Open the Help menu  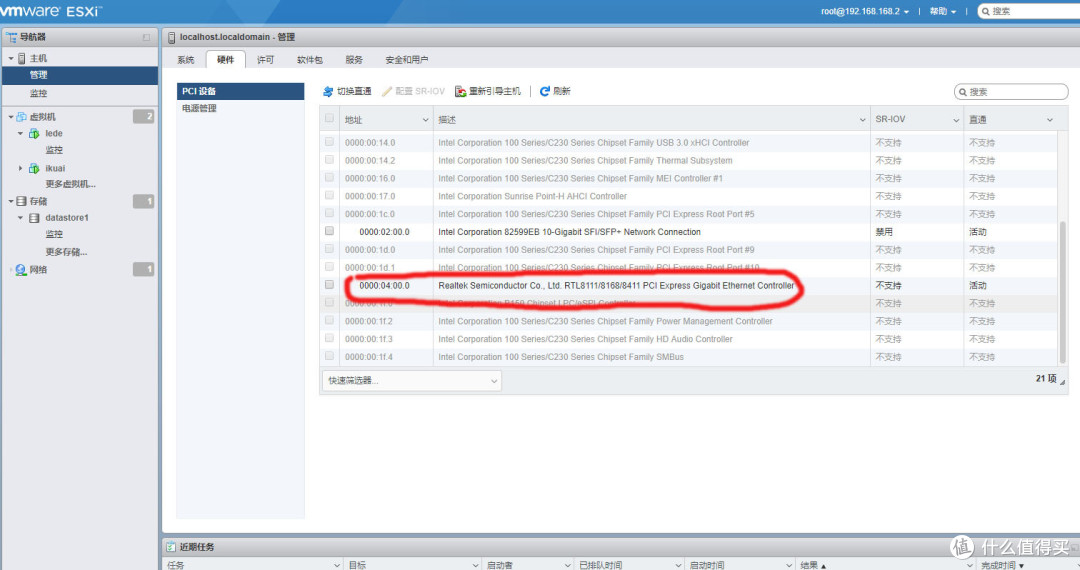[x=942, y=11]
